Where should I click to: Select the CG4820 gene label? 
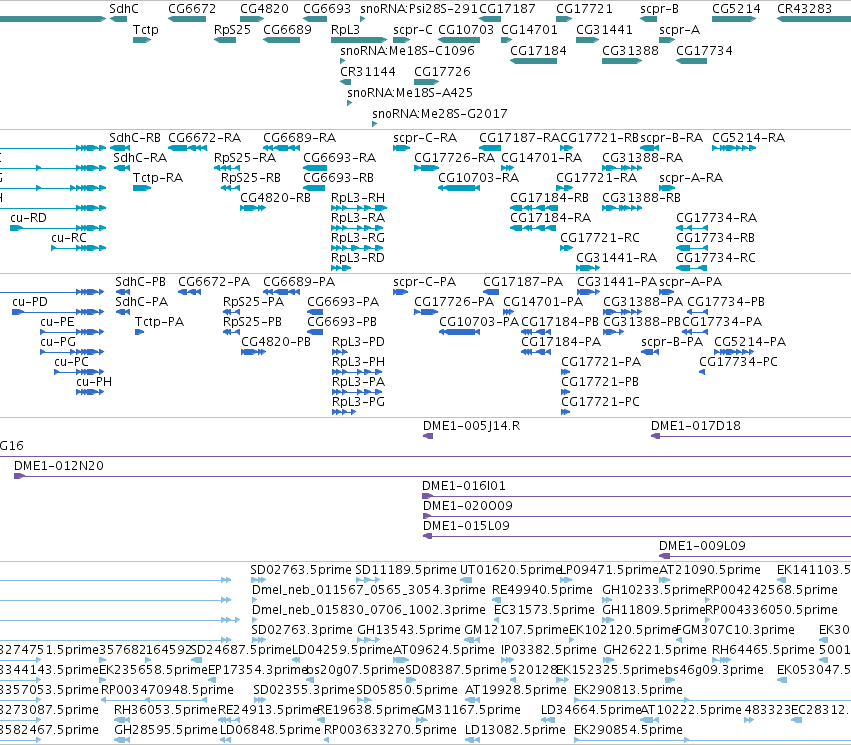(264, 9)
